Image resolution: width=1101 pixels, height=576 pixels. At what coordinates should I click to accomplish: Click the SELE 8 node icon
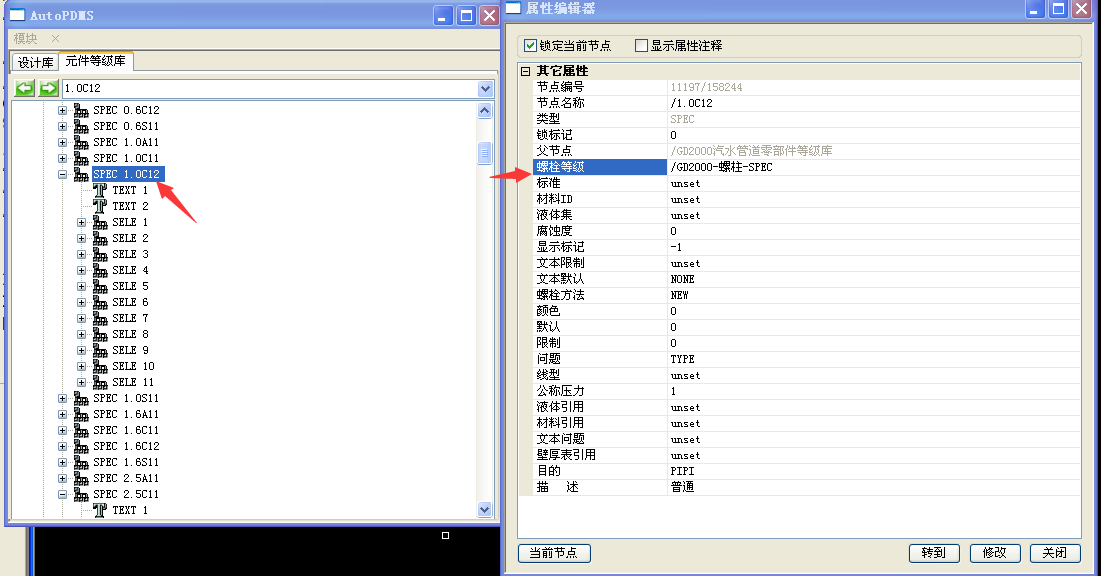coord(100,334)
